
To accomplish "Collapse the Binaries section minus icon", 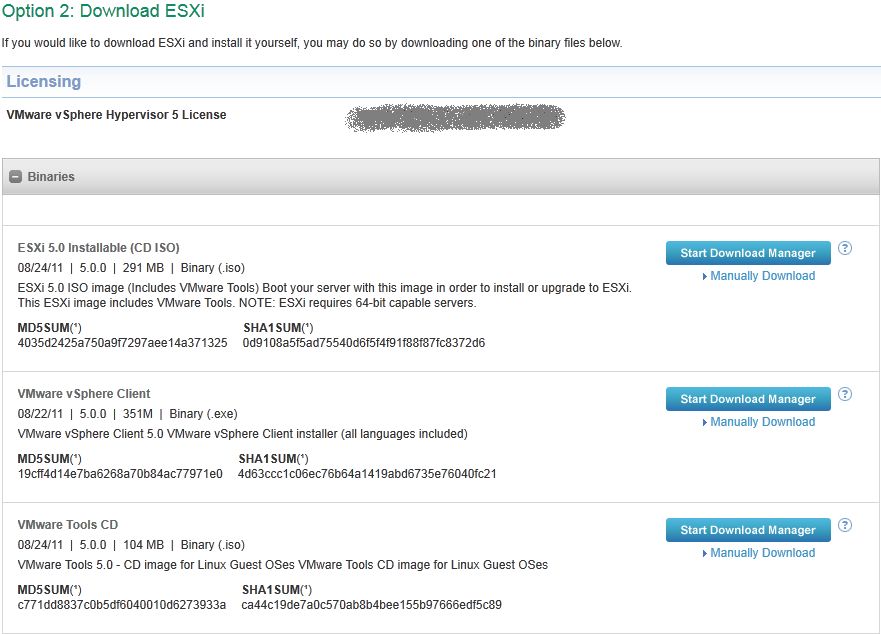I will pyautogui.click(x=16, y=176).
